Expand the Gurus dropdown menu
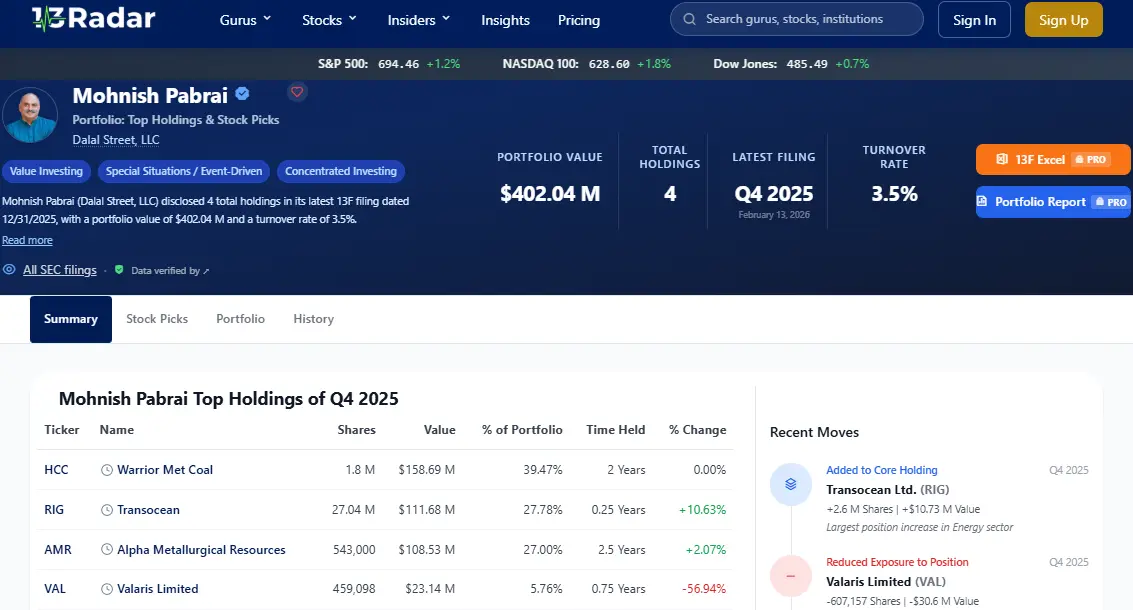The image size is (1133, 610). [x=245, y=20]
